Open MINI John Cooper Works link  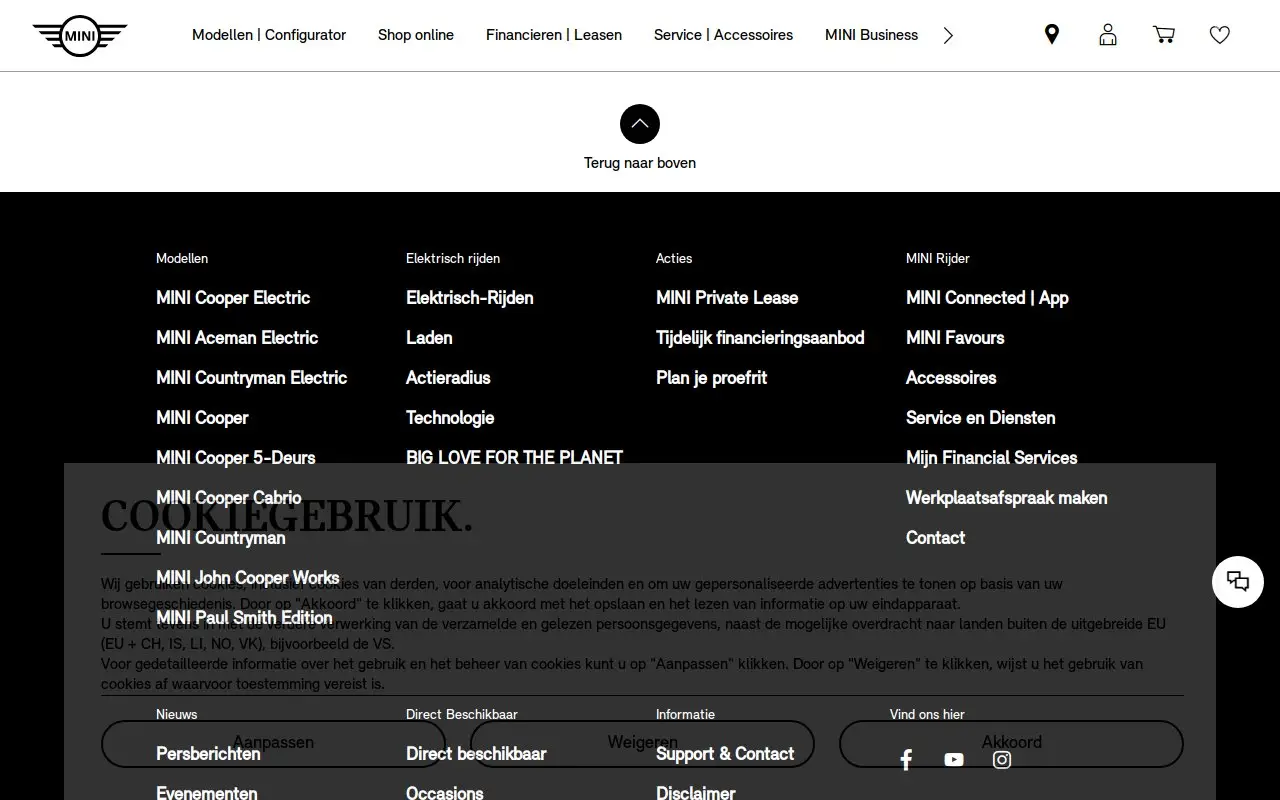click(247, 578)
